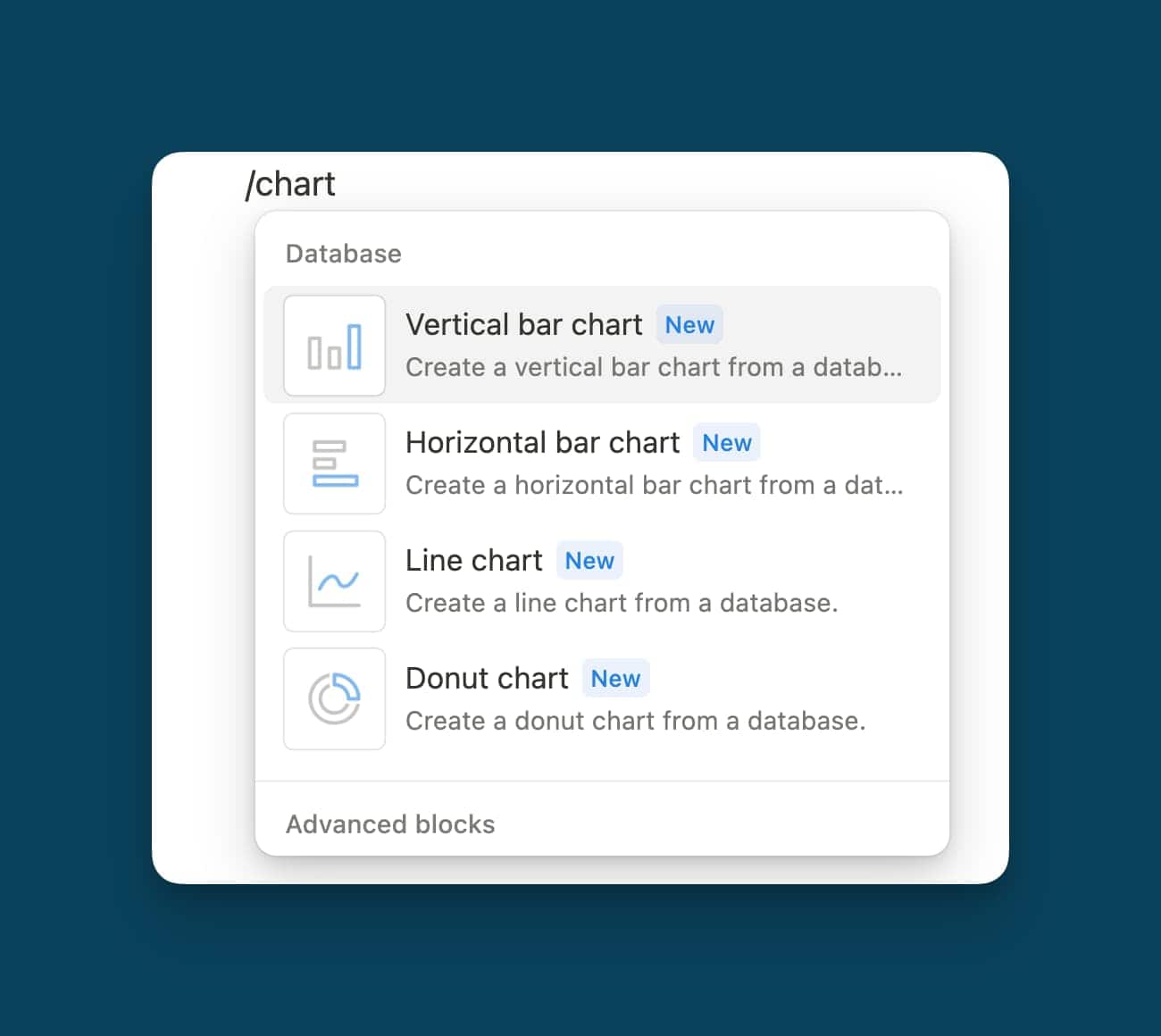Click the New badge beside Vertical bar chart
Image resolution: width=1161 pixels, height=1036 pixels.
[x=689, y=325]
